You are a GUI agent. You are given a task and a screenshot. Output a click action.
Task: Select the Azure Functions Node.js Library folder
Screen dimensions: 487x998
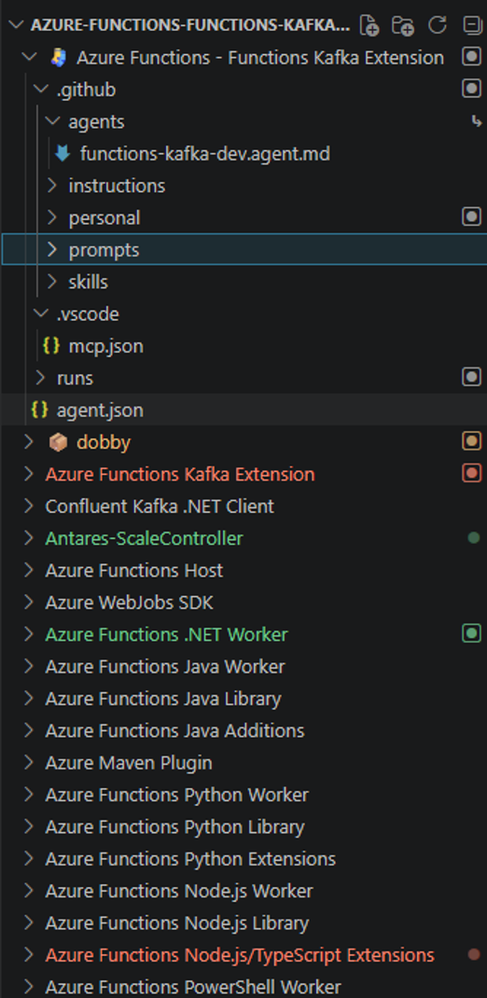click(177, 922)
